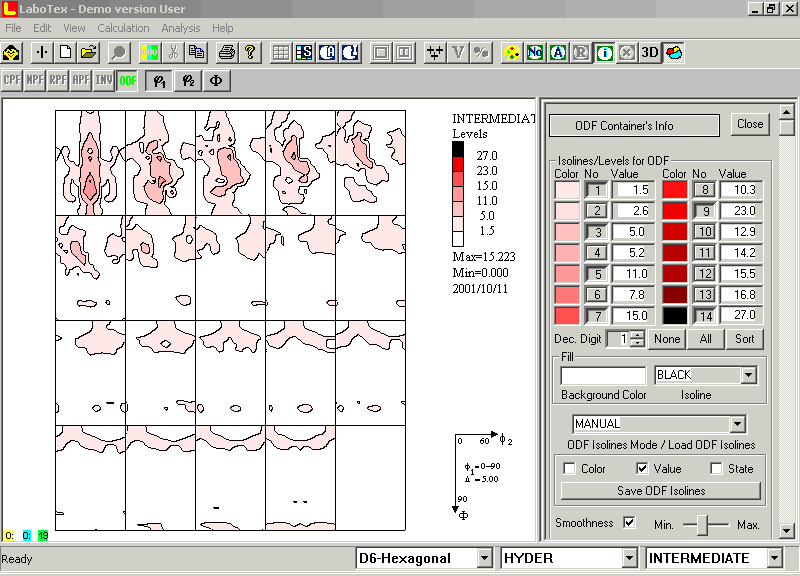Screen dimensions: 800x576
Task: Select the Phi projection button
Action: pyautogui.click(x=217, y=80)
